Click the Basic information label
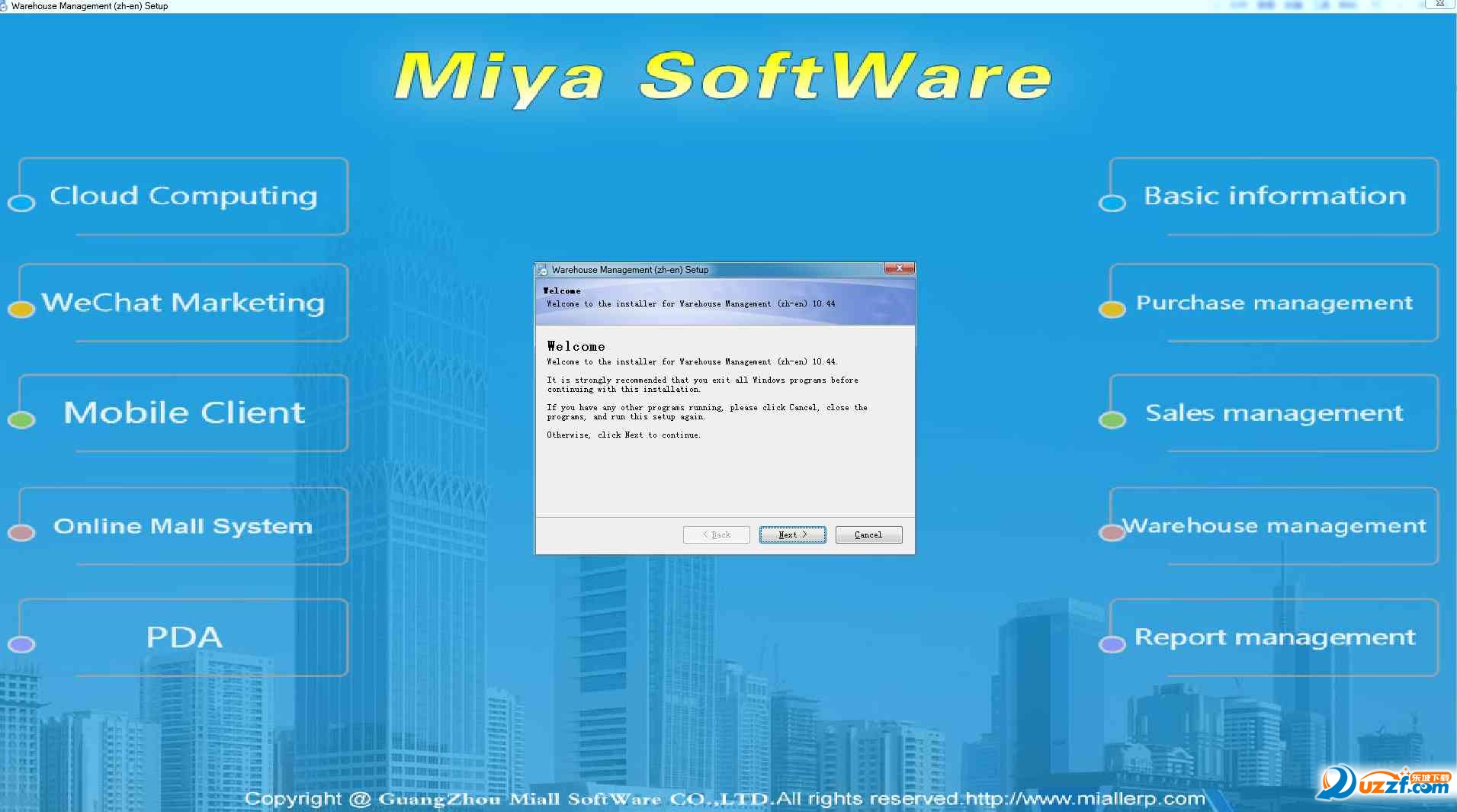This screenshot has width=1457, height=812. click(1275, 196)
